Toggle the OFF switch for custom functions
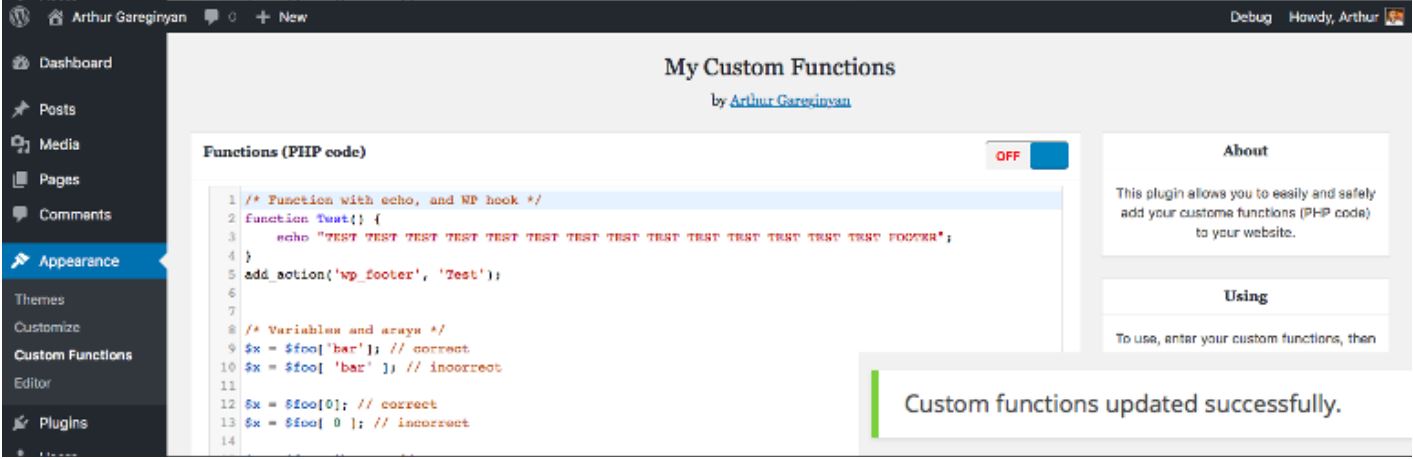The image size is (1413, 459). (1026, 156)
